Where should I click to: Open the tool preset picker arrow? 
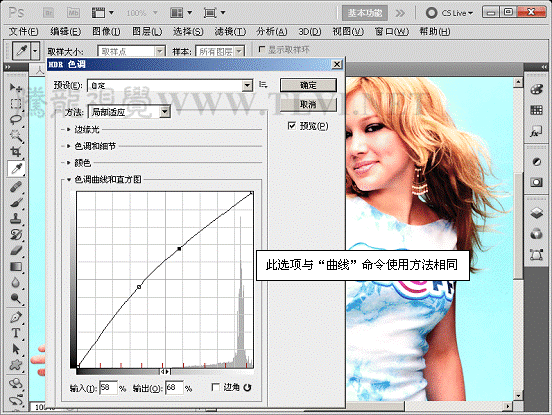coord(35,51)
